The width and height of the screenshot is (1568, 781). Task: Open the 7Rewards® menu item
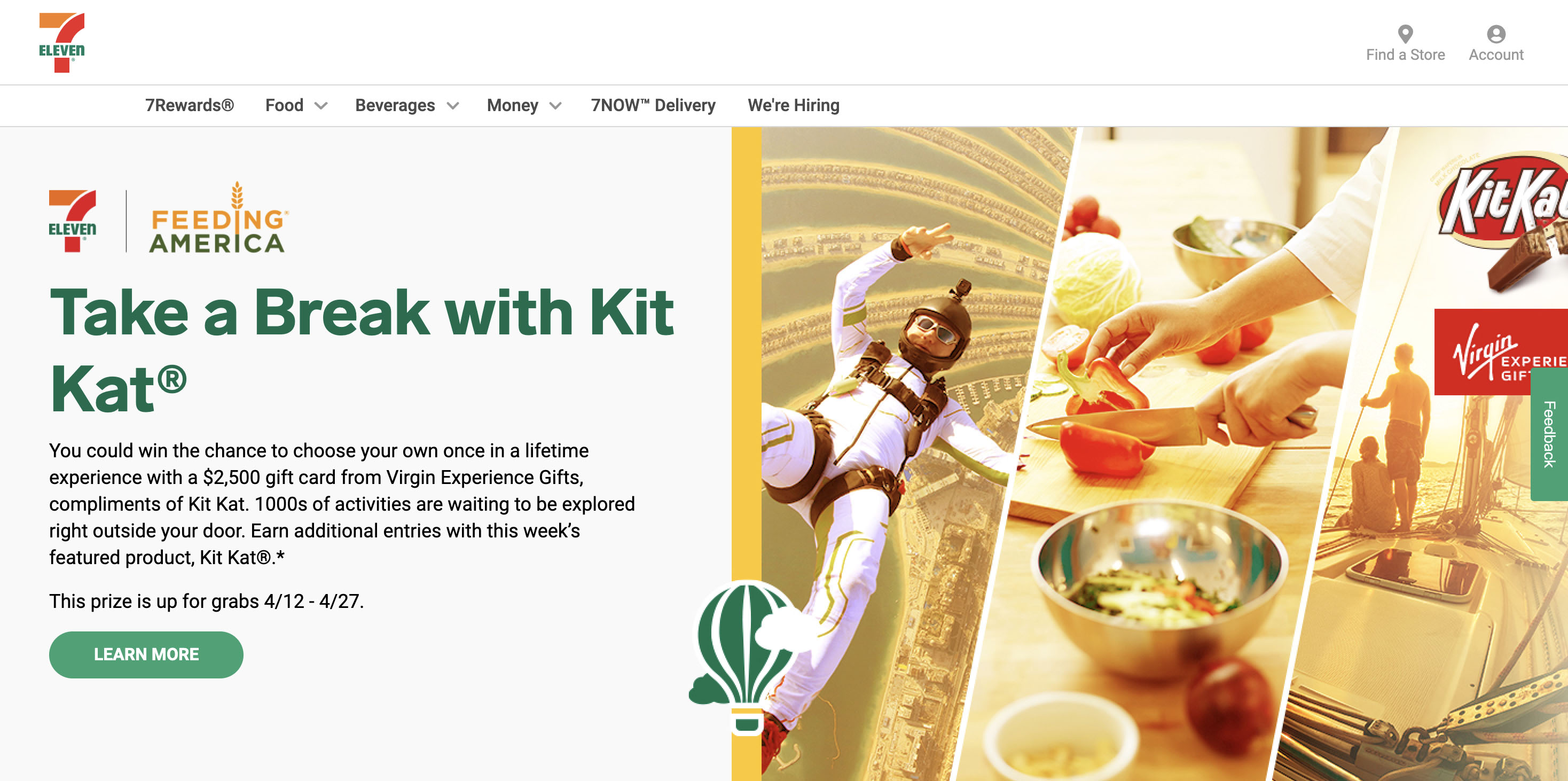point(189,105)
